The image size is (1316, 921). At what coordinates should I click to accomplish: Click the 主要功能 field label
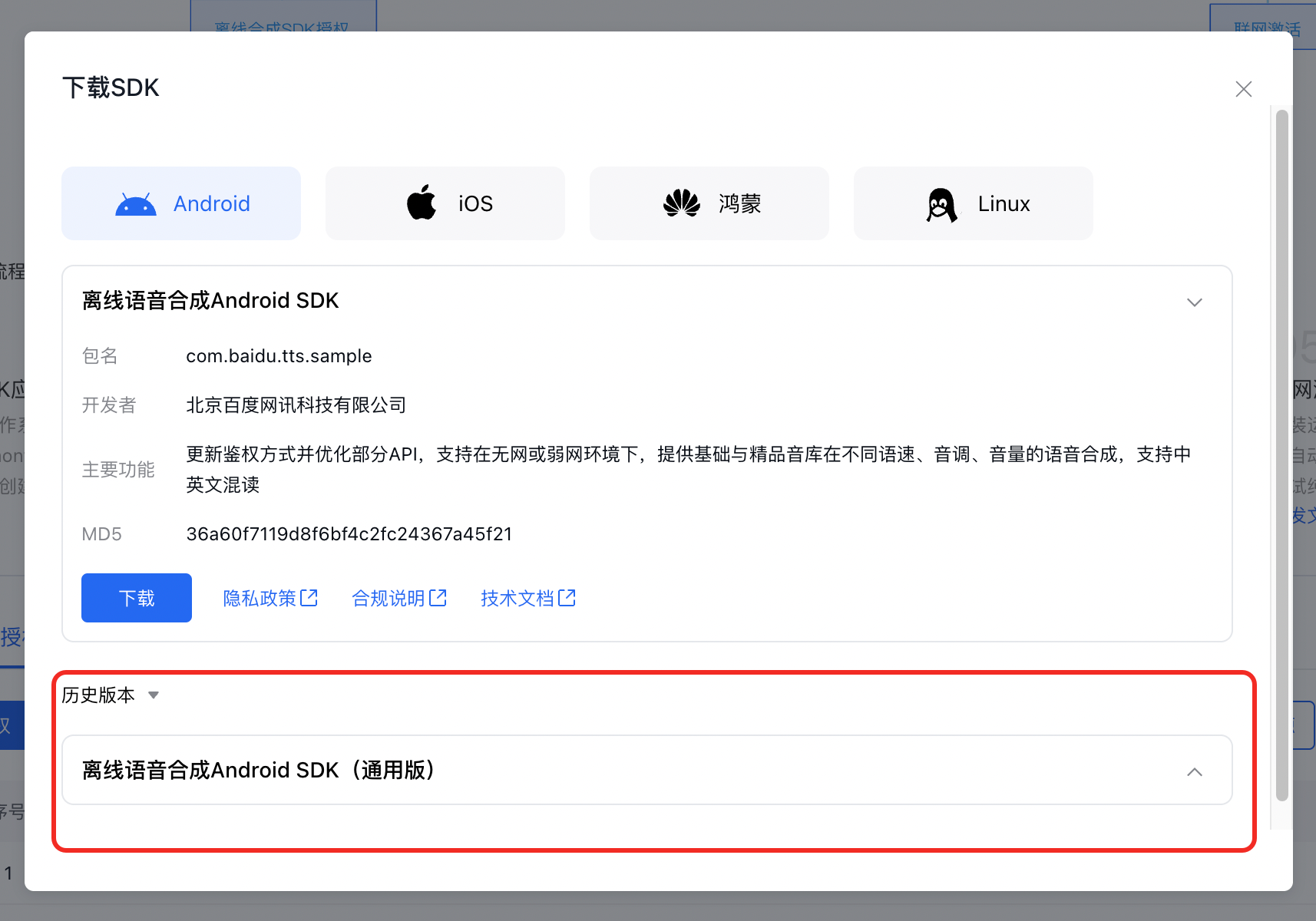point(118,470)
